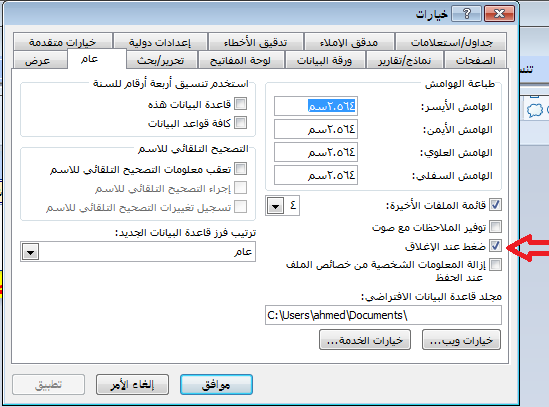Click the موافق button
This screenshot has width=549, height=407.
tap(216, 385)
